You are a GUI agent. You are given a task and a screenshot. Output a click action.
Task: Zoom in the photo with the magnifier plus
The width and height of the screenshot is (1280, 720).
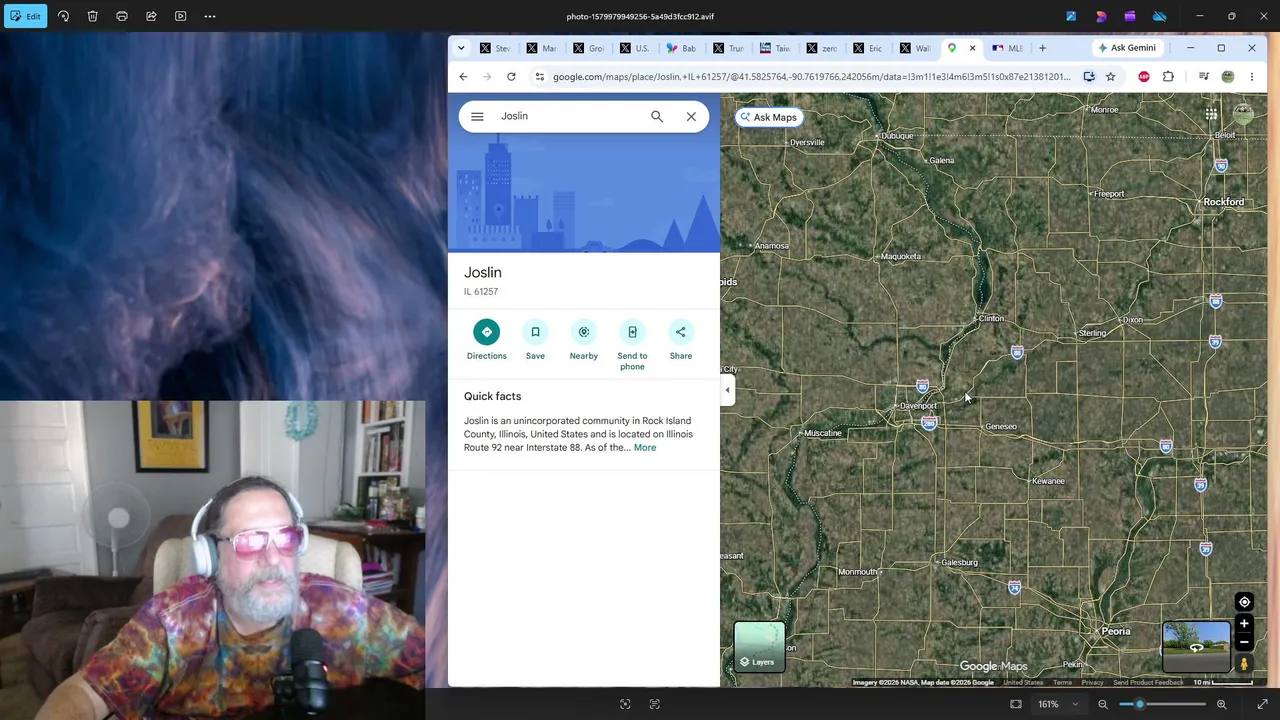[x=1221, y=705]
